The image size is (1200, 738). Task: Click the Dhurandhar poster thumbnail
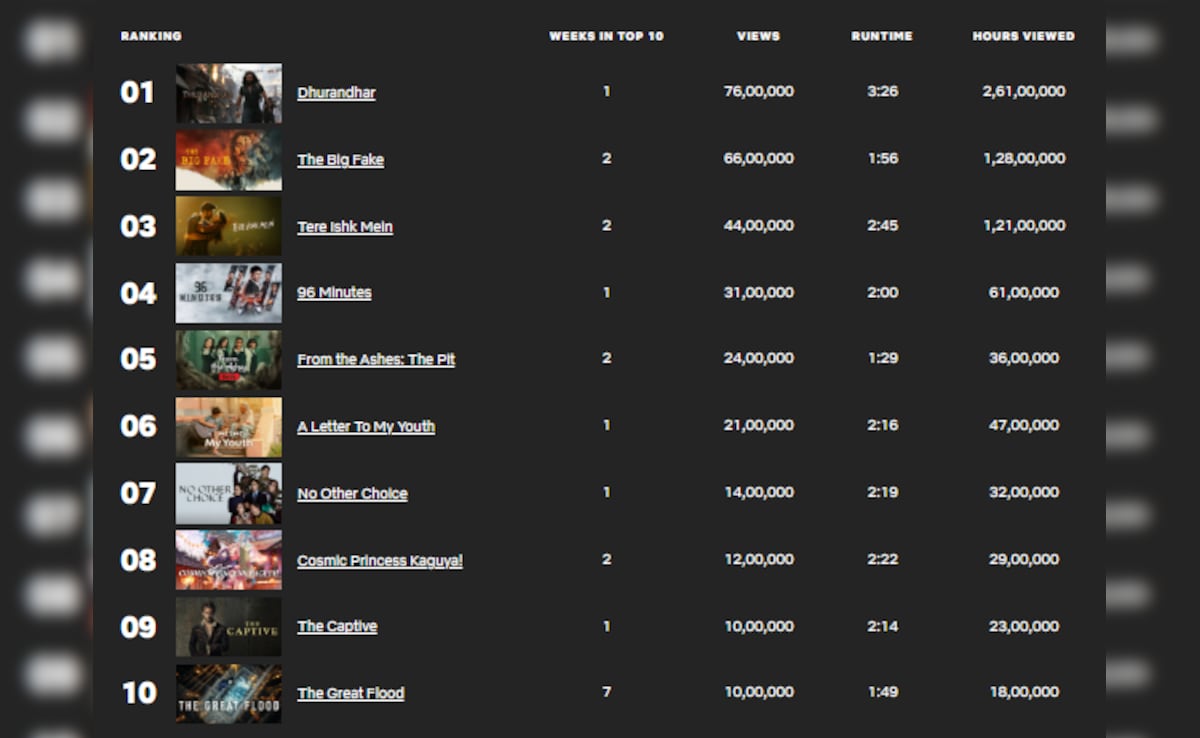228,93
